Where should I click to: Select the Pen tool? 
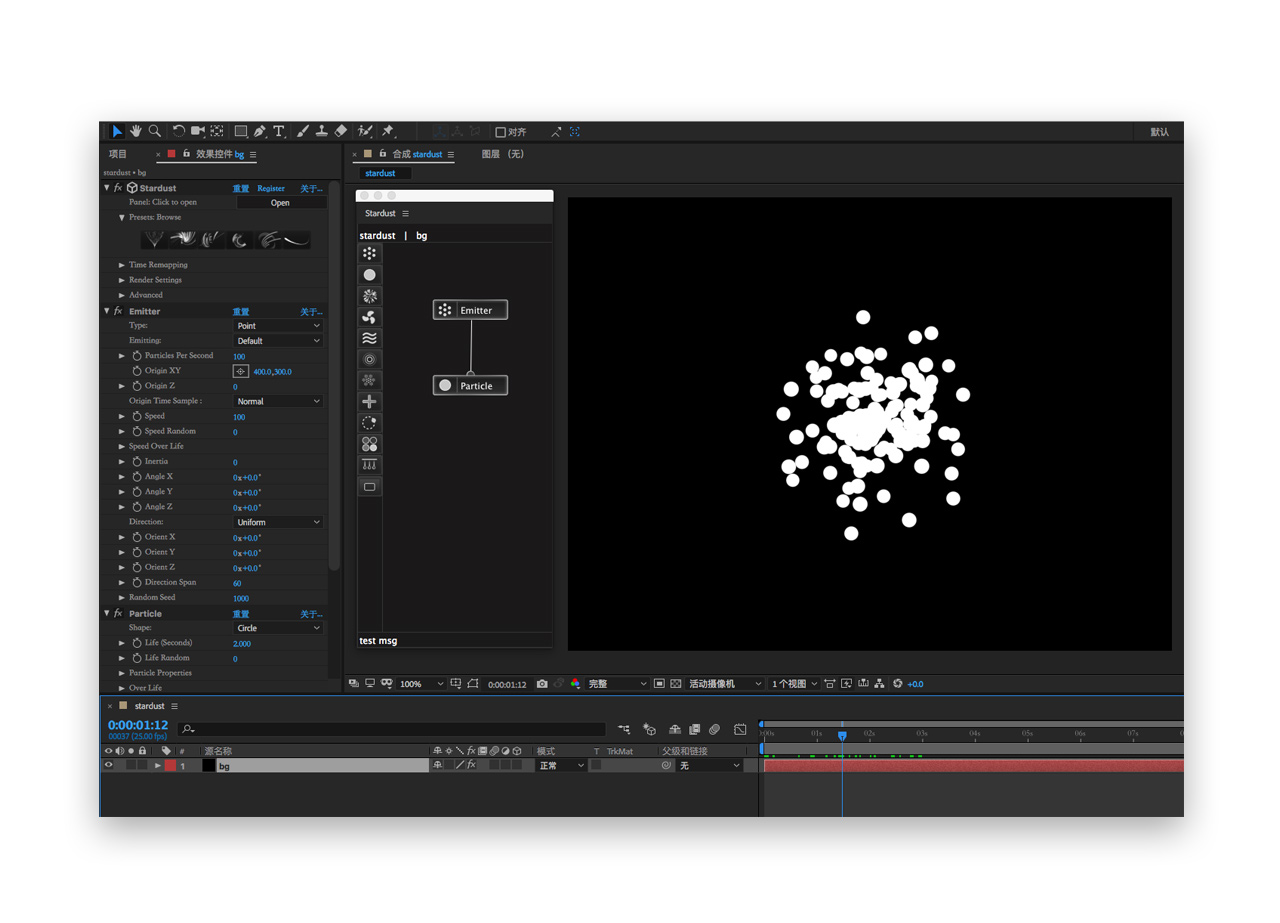260,131
